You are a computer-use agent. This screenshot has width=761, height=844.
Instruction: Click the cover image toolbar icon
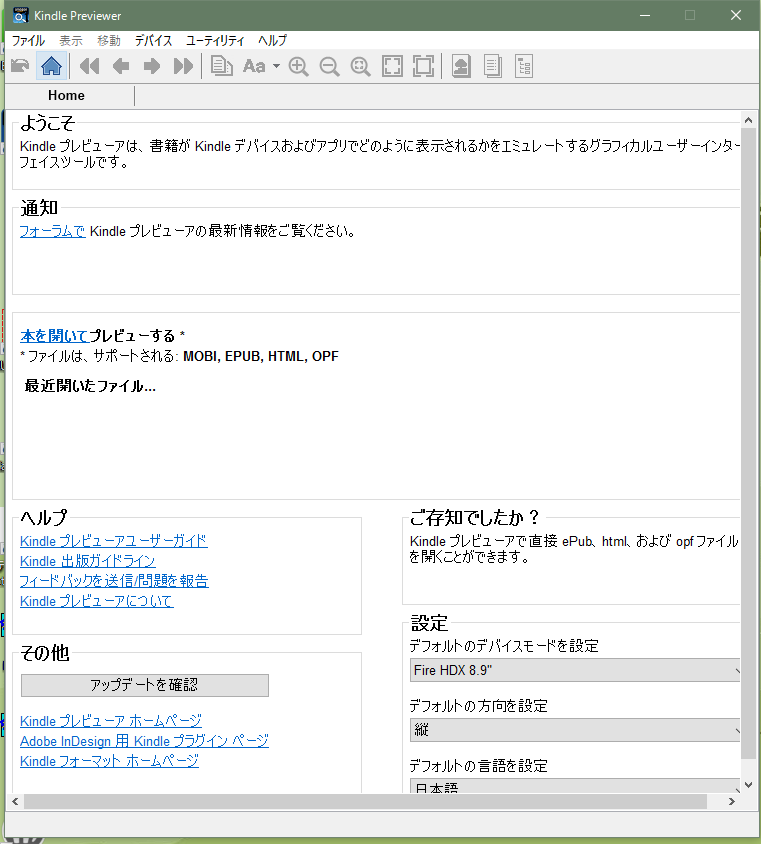pyautogui.click(x=461, y=66)
